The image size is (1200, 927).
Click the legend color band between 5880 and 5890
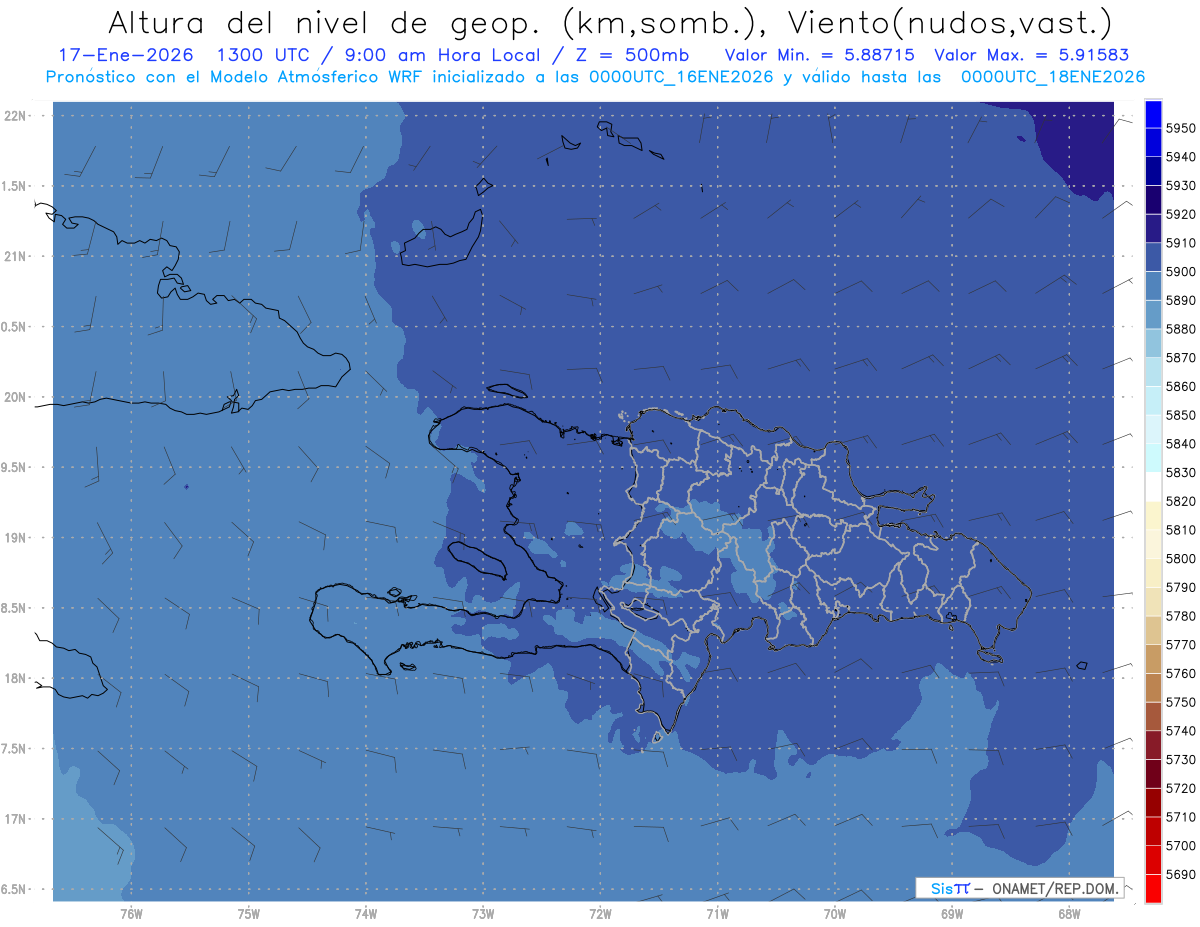point(1153,315)
